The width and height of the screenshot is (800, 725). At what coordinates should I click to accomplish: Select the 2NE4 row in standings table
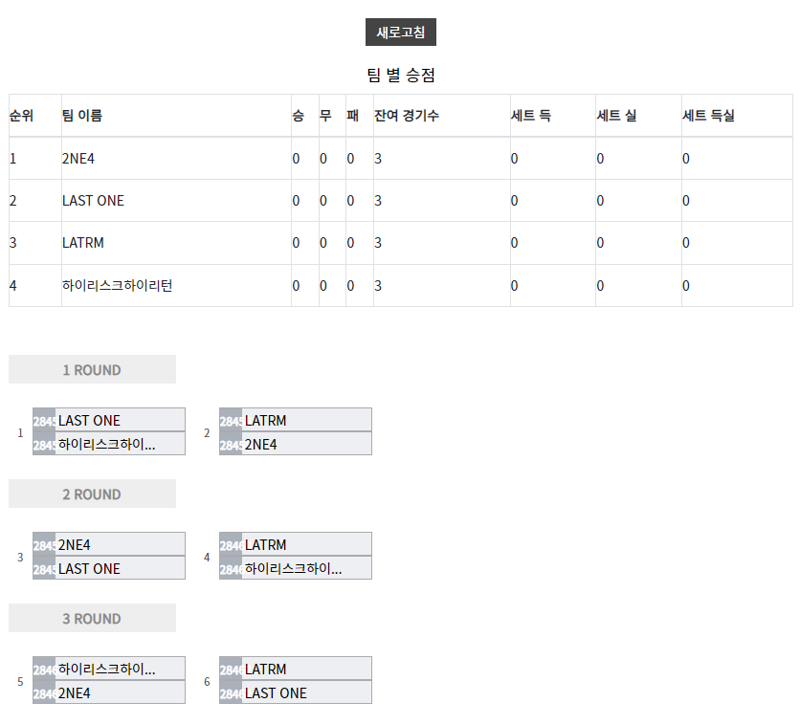401,158
